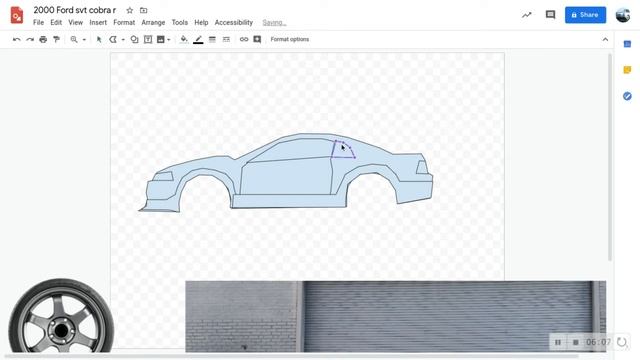Click the blue Share button
640x360 pixels.
(585, 15)
